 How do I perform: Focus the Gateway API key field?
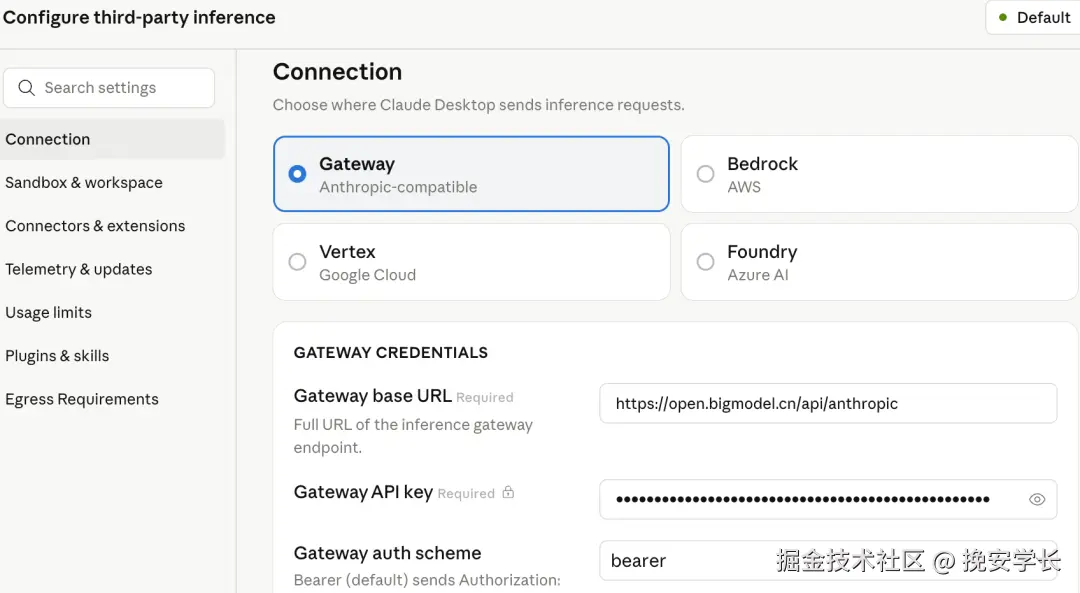[803, 499]
